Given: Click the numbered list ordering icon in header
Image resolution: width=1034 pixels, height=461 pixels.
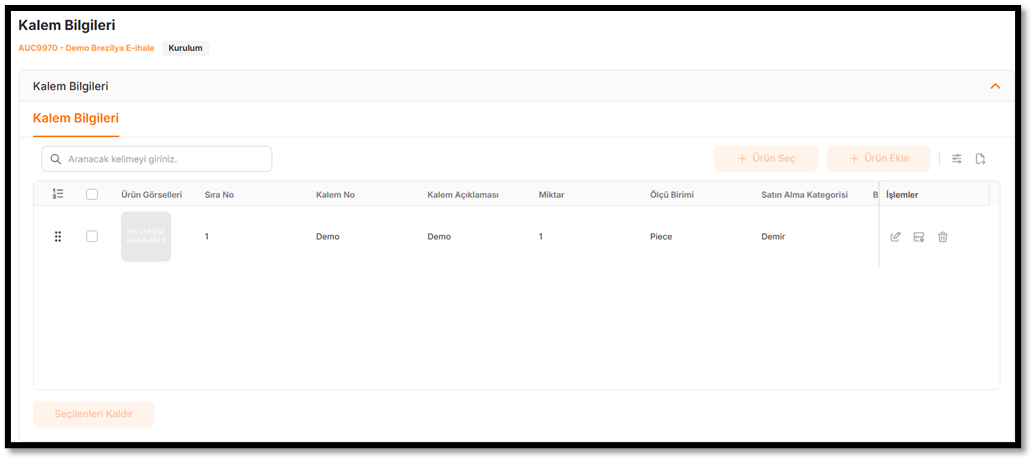Looking at the screenshot, I should click(58, 194).
